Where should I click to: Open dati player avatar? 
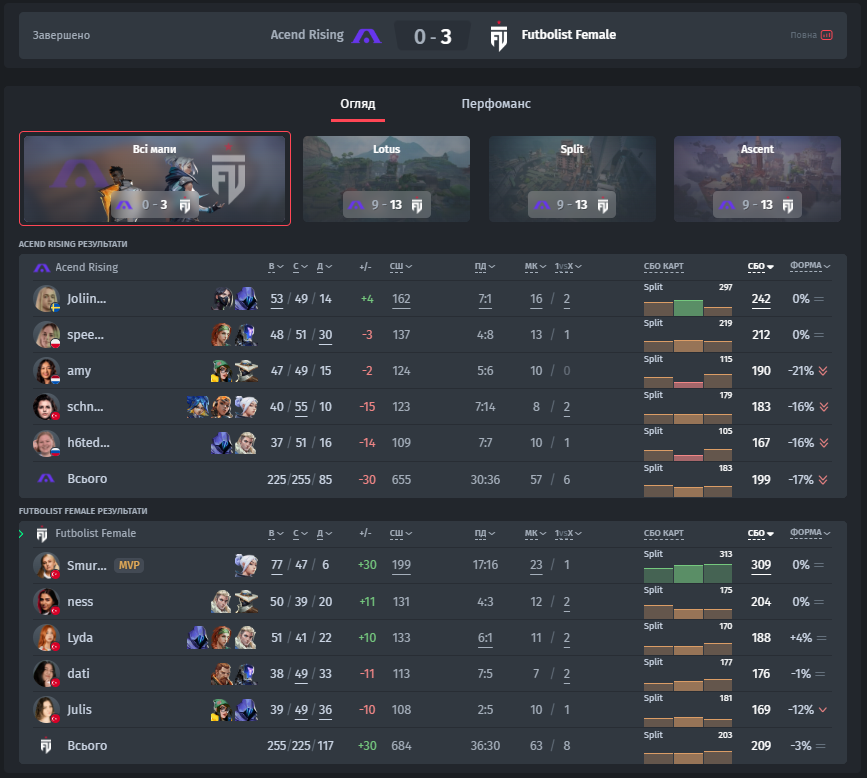point(46,673)
